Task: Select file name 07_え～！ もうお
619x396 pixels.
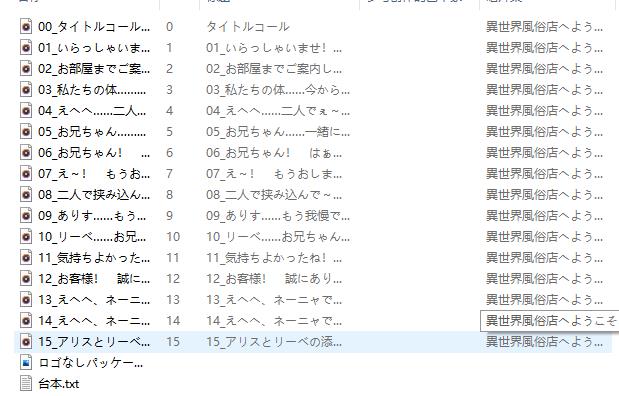Action: point(94,173)
